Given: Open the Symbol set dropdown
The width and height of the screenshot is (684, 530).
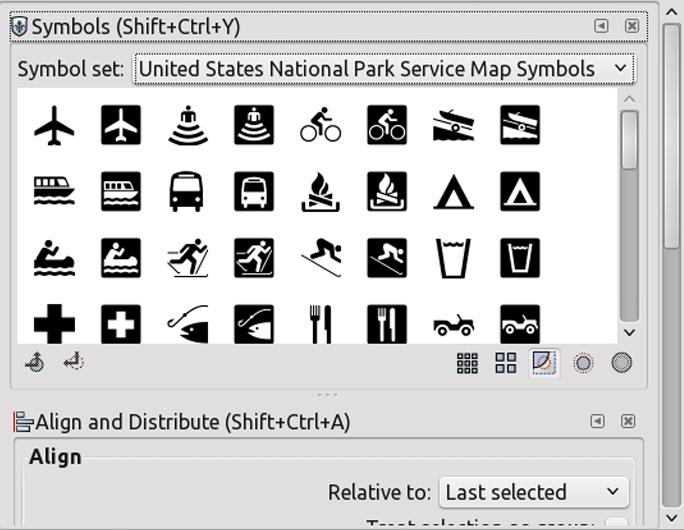Looking at the screenshot, I should [x=384, y=69].
